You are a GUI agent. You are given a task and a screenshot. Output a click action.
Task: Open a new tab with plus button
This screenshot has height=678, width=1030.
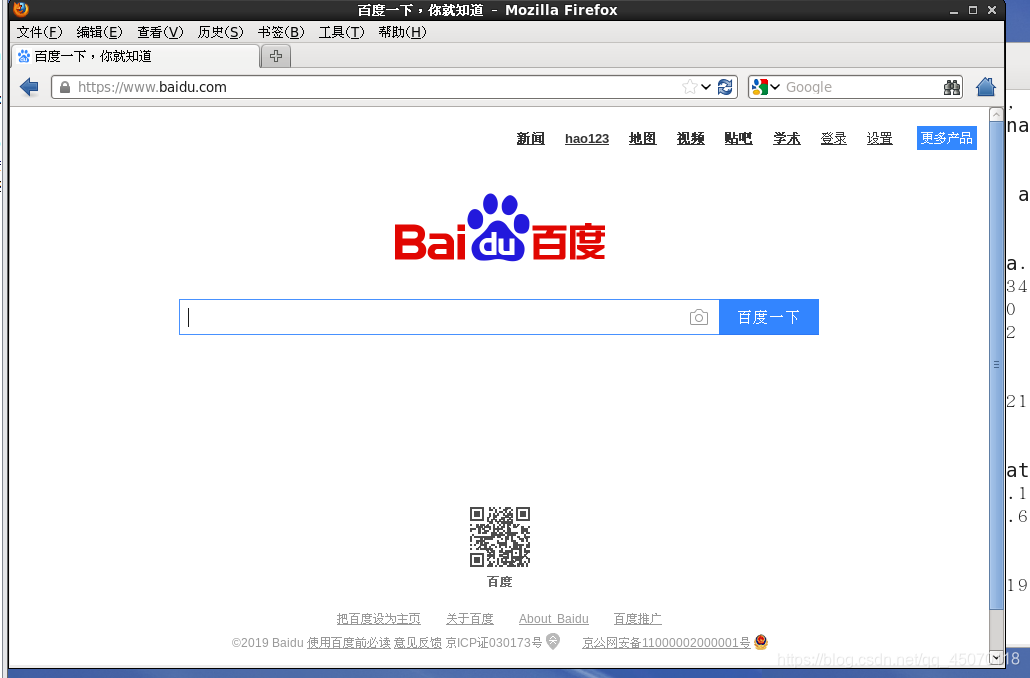(x=276, y=56)
